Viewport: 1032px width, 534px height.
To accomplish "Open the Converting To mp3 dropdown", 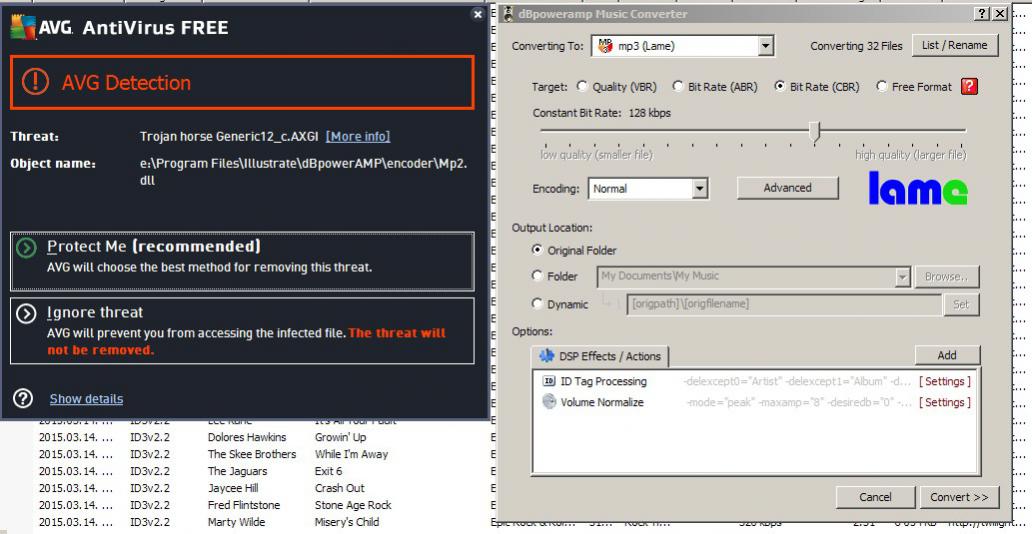I will (765, 46).
